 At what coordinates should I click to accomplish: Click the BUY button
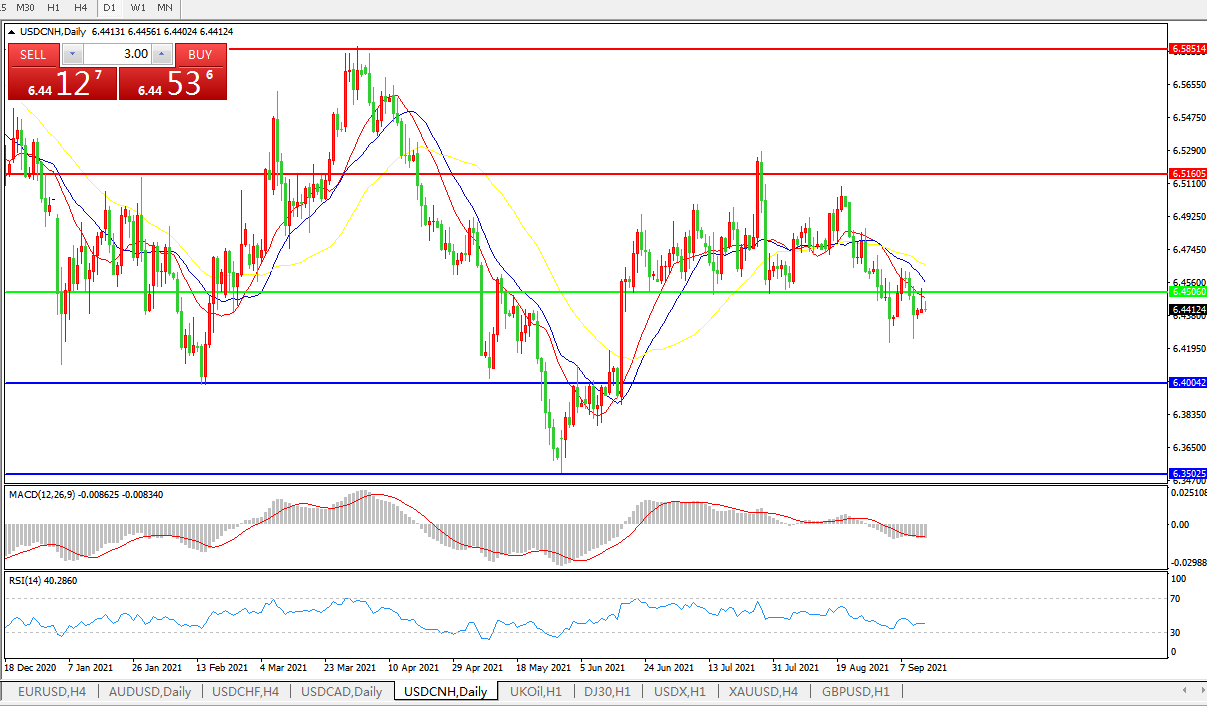[x=200, y=55]
